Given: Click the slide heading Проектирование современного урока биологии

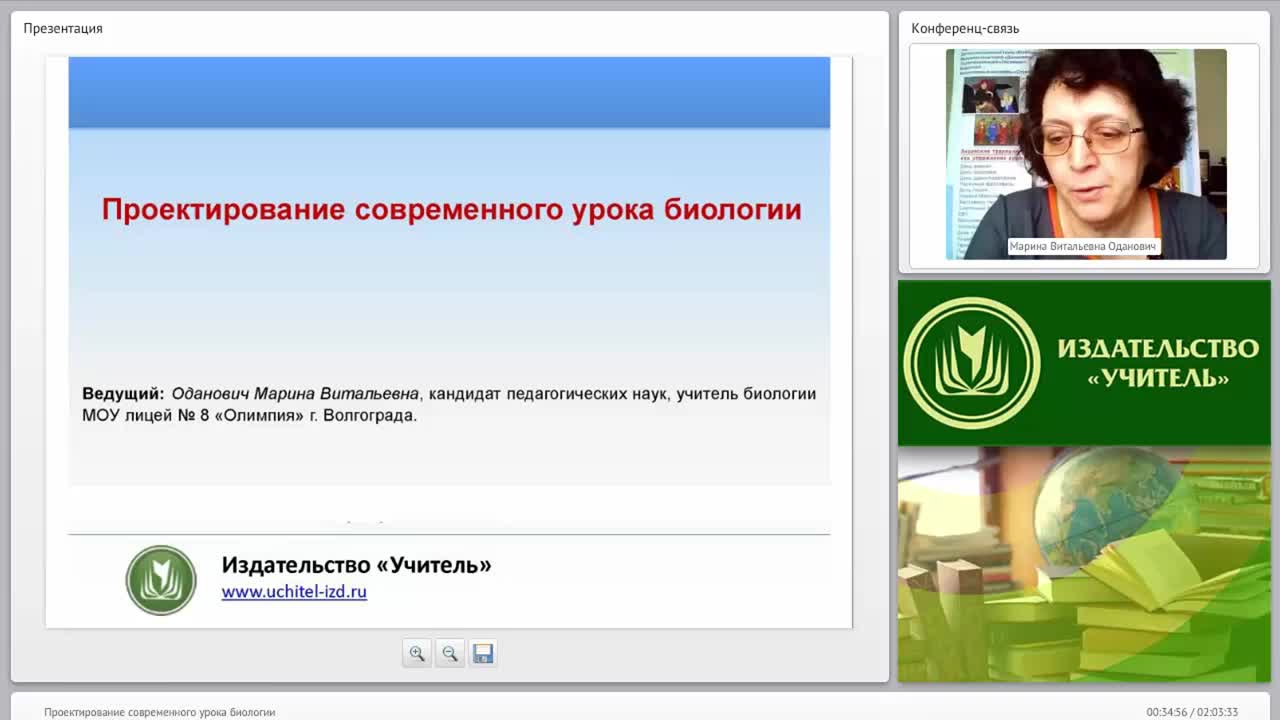Looking at the screenshot, I should point(451,210).
